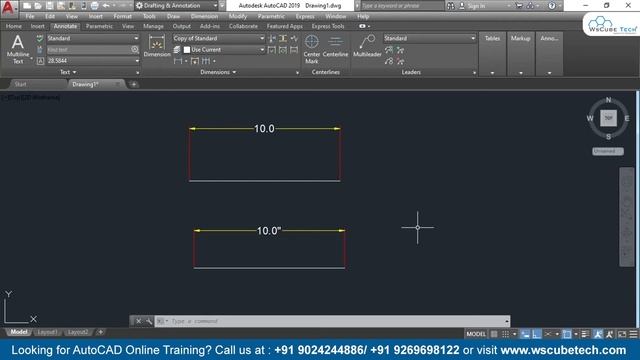Screen dimensions: 640x360
Task: Toggle Clean Screen in status bar
Action: point(622,334)
